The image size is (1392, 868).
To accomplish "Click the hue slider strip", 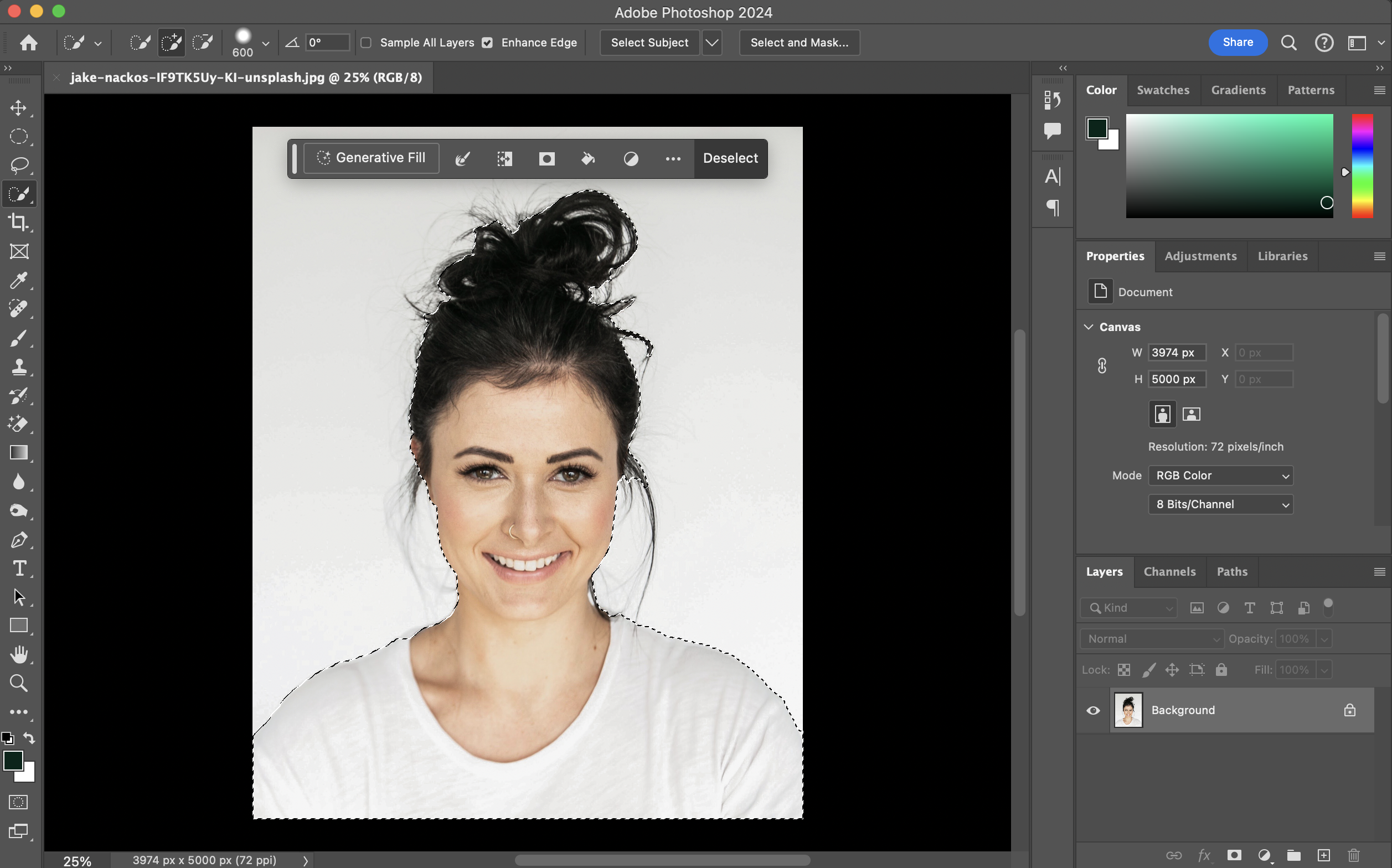I will coord(1362,166).
